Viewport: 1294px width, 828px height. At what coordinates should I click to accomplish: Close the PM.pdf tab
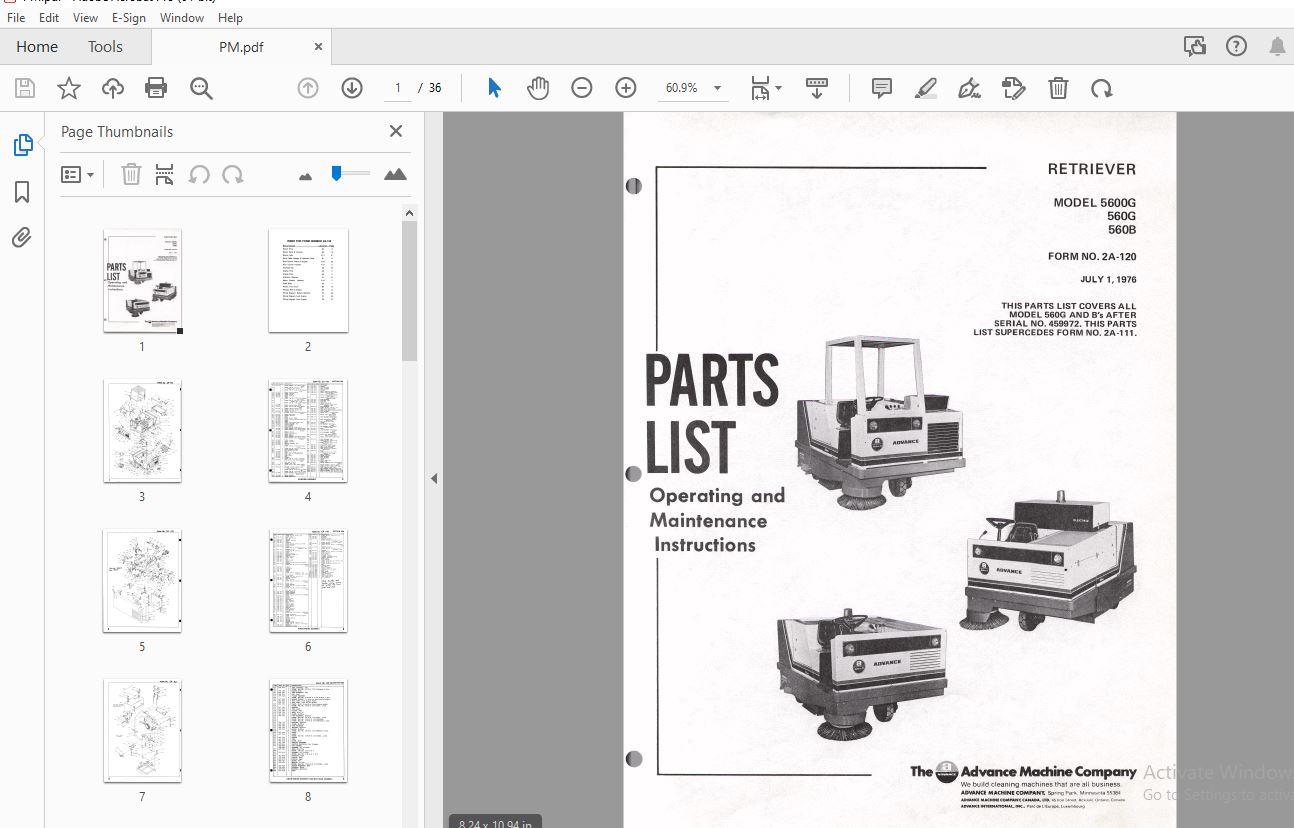click(x=318, y=46)
